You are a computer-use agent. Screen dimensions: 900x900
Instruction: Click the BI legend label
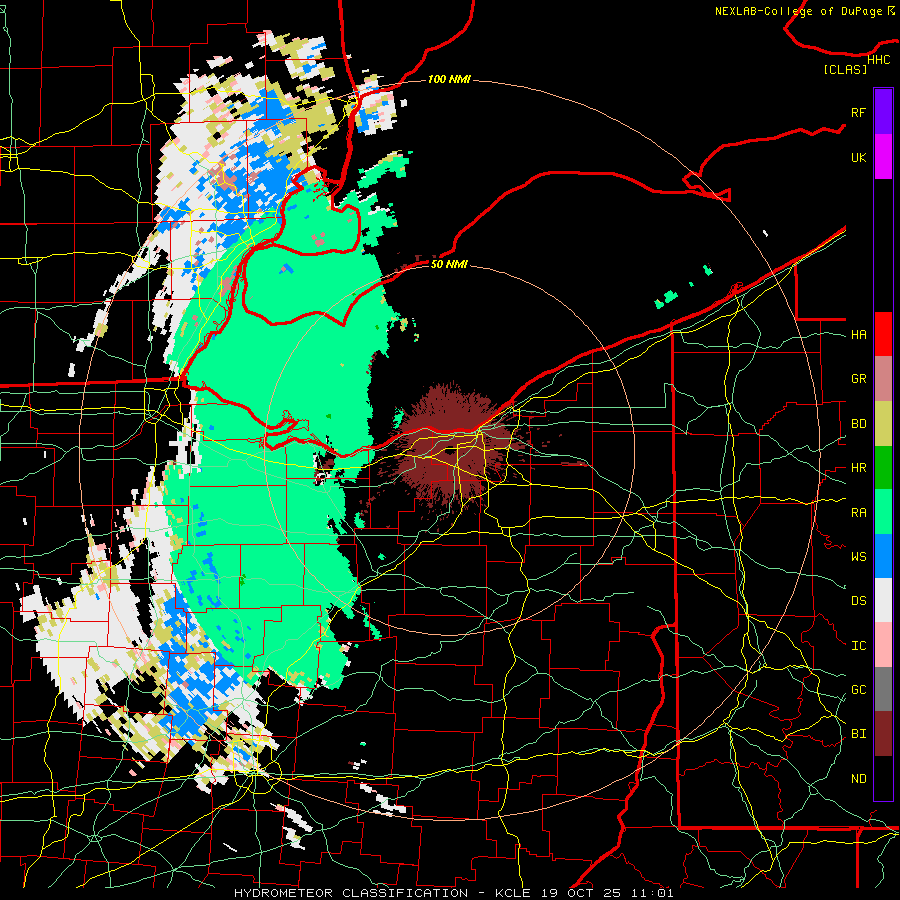tap(858, 734)
